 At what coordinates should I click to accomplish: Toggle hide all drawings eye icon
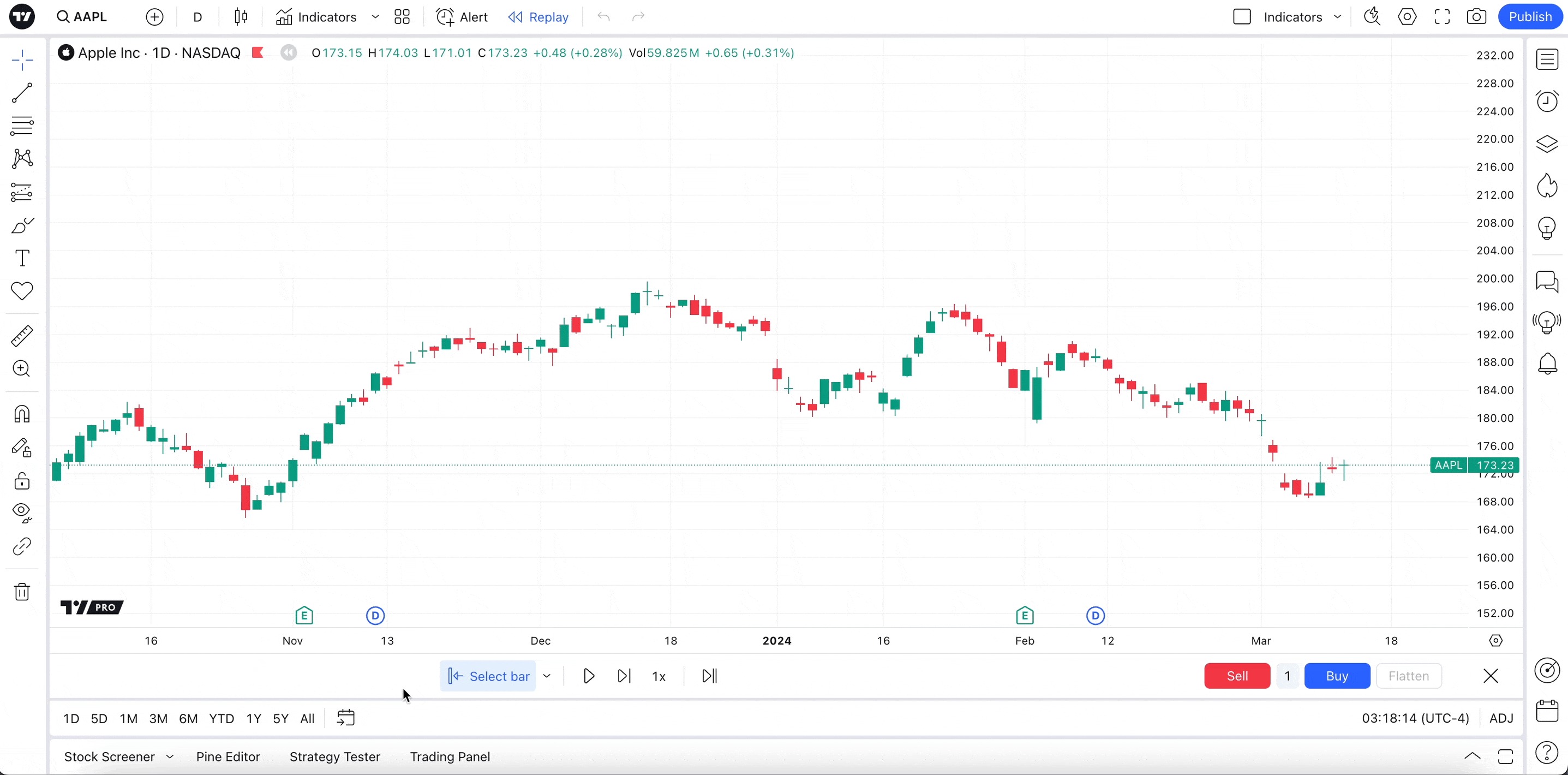pos(22,512)
